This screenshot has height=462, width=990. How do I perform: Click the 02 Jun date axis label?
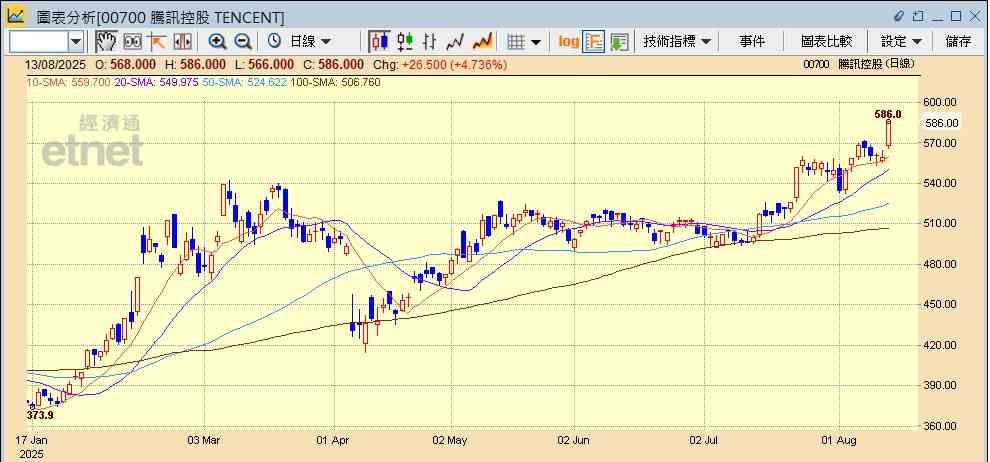coord(574,440)
